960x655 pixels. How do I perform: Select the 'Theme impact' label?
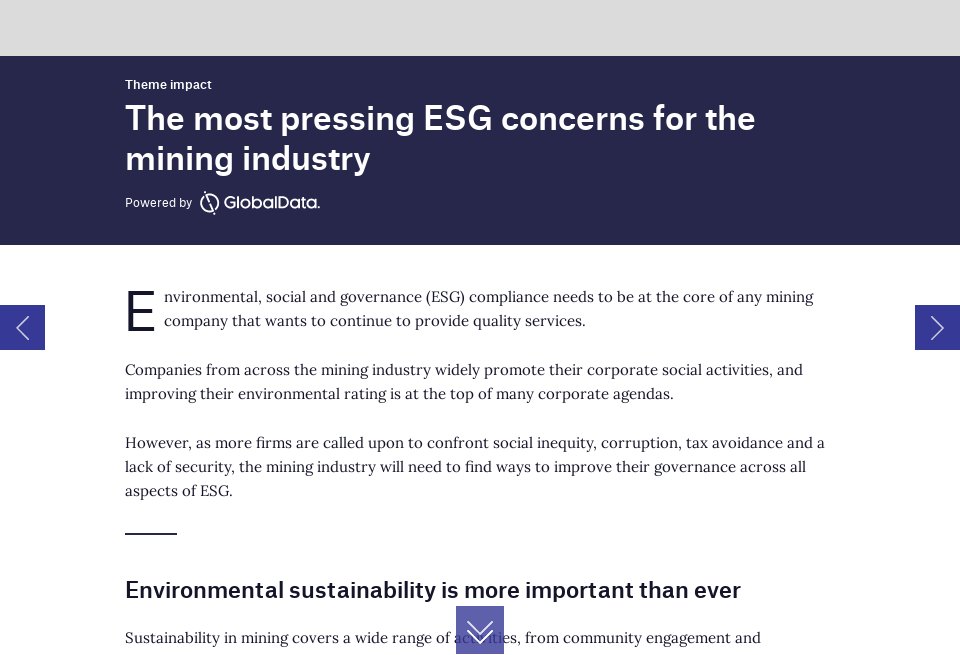[168, 85]
